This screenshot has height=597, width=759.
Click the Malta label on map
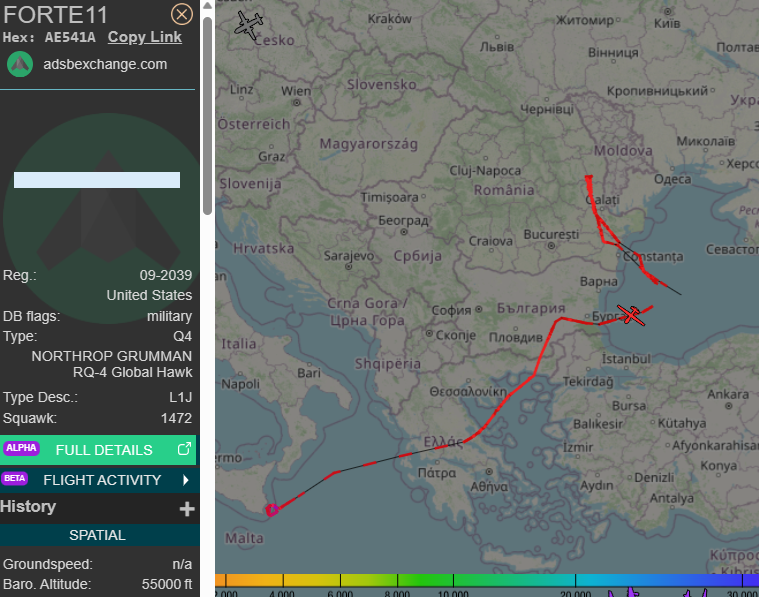click(x=244, y=538)
